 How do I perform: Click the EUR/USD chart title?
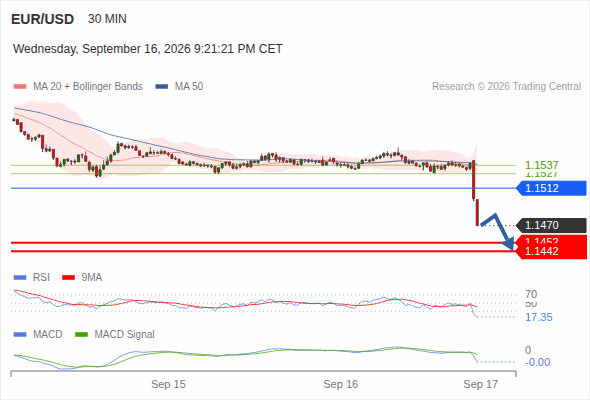(43, 19)
